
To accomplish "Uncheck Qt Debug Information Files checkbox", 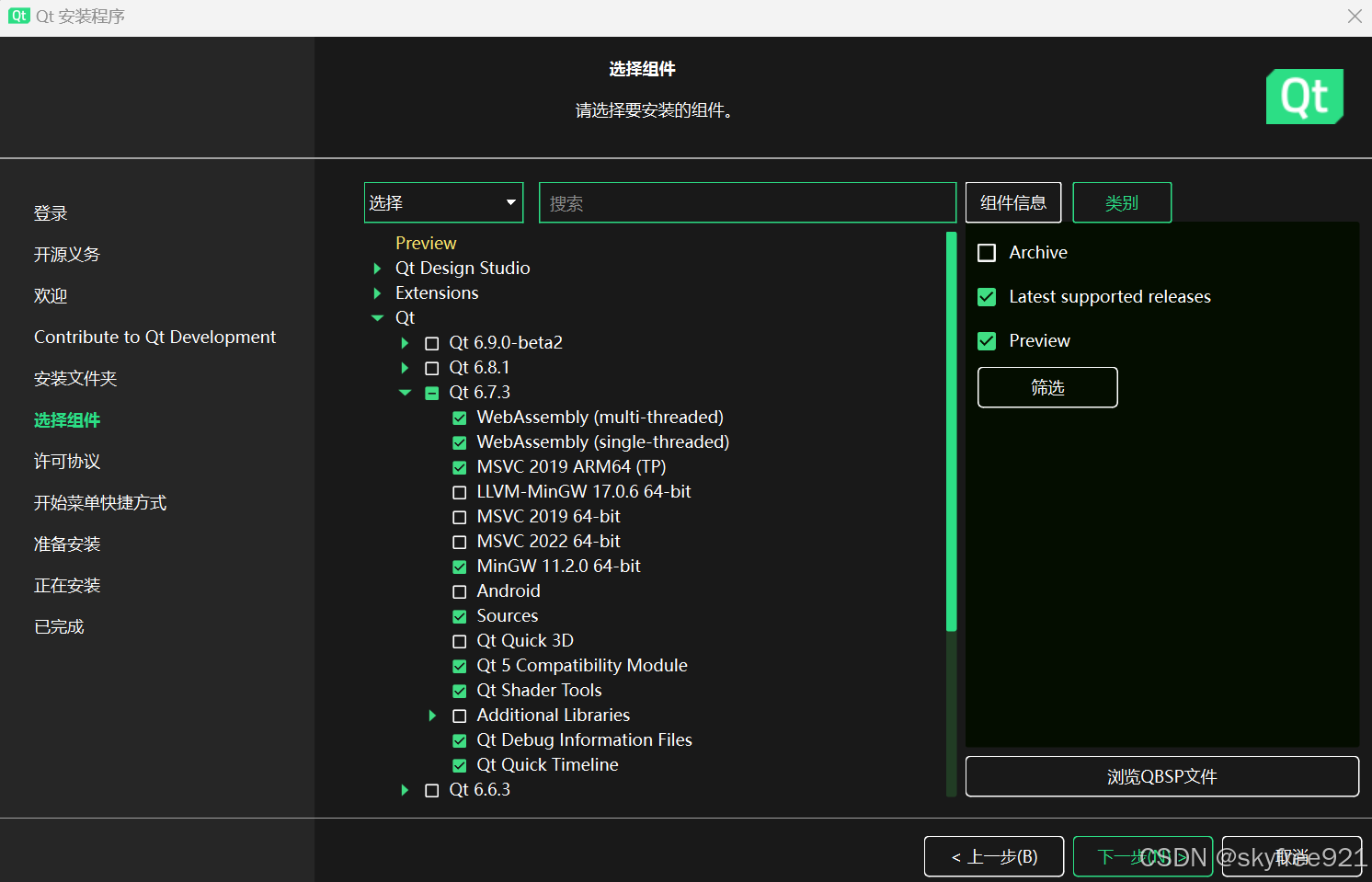I will [x=460, y=740].
